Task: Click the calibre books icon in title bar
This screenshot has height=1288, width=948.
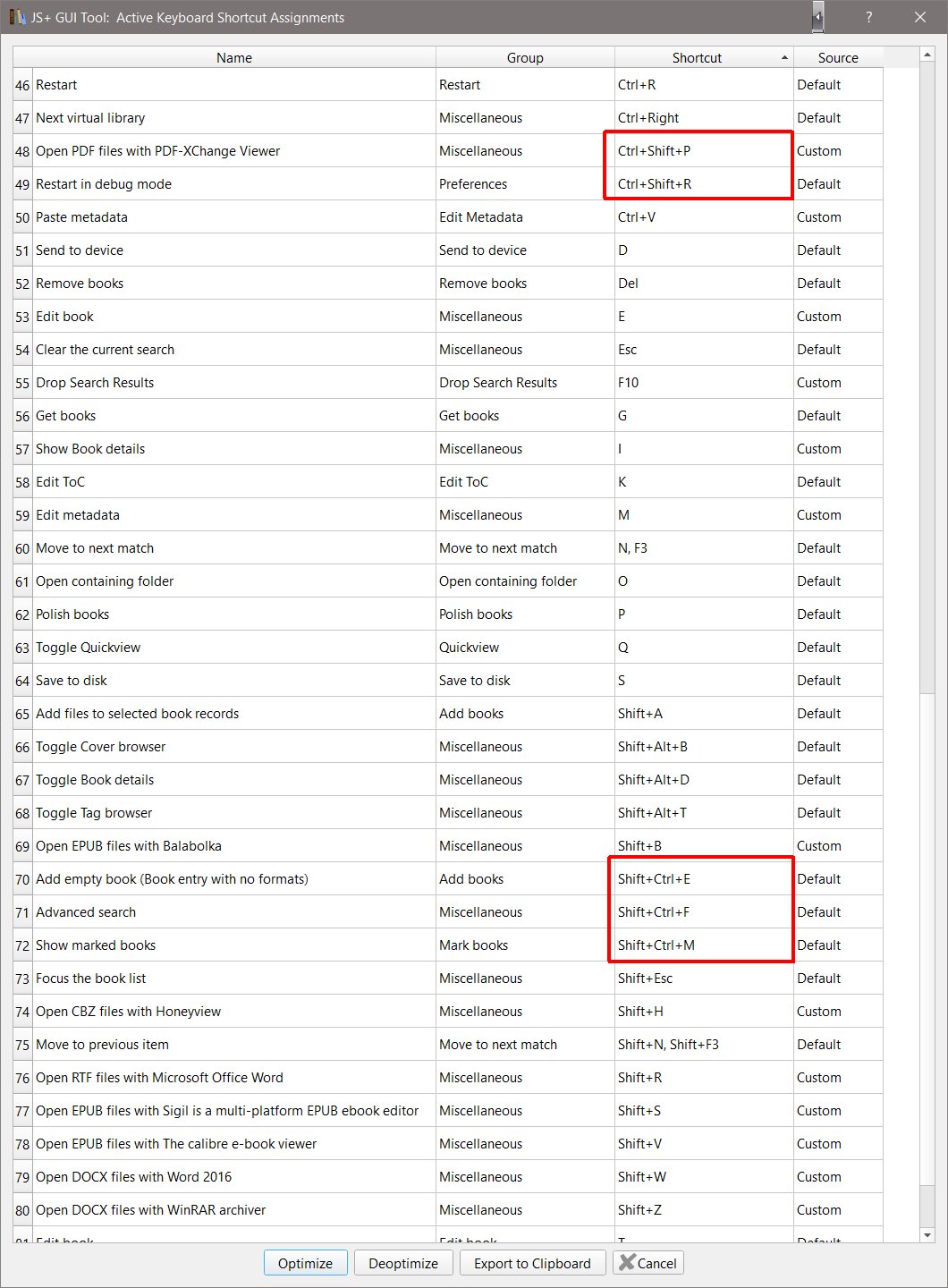Action: click(17, 17)
